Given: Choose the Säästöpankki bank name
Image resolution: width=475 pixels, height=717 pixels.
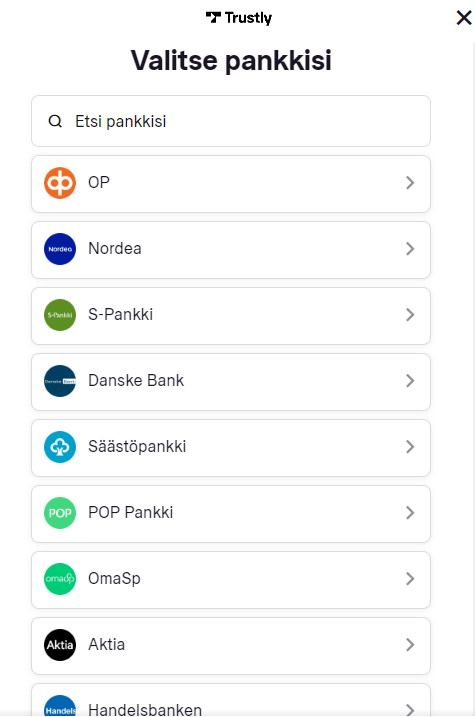Looking at the screenshot, I should click(x=137, y=446).
